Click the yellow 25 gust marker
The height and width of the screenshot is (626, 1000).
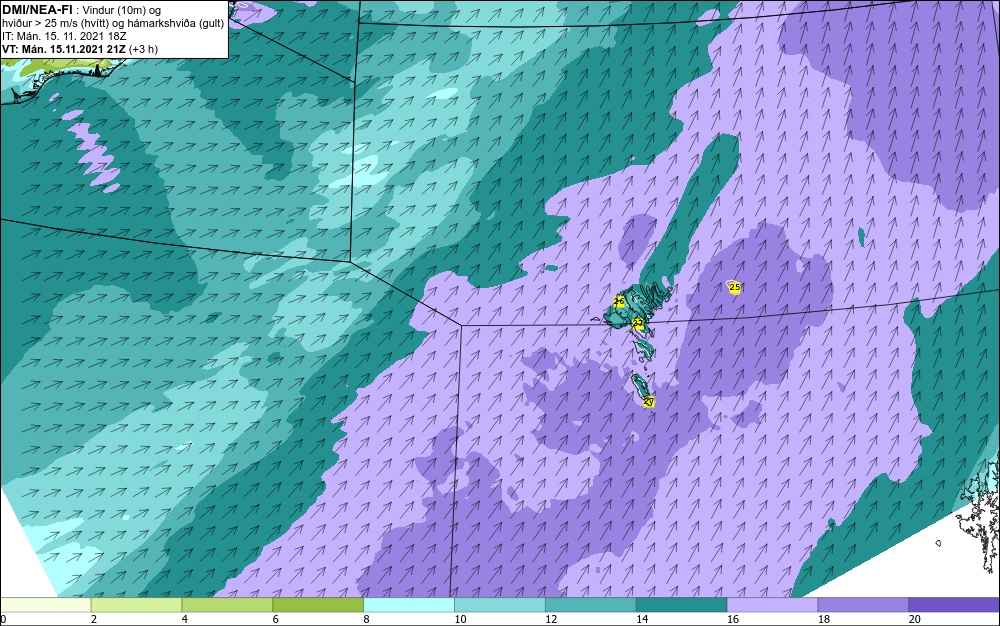[x=735, y=288]
